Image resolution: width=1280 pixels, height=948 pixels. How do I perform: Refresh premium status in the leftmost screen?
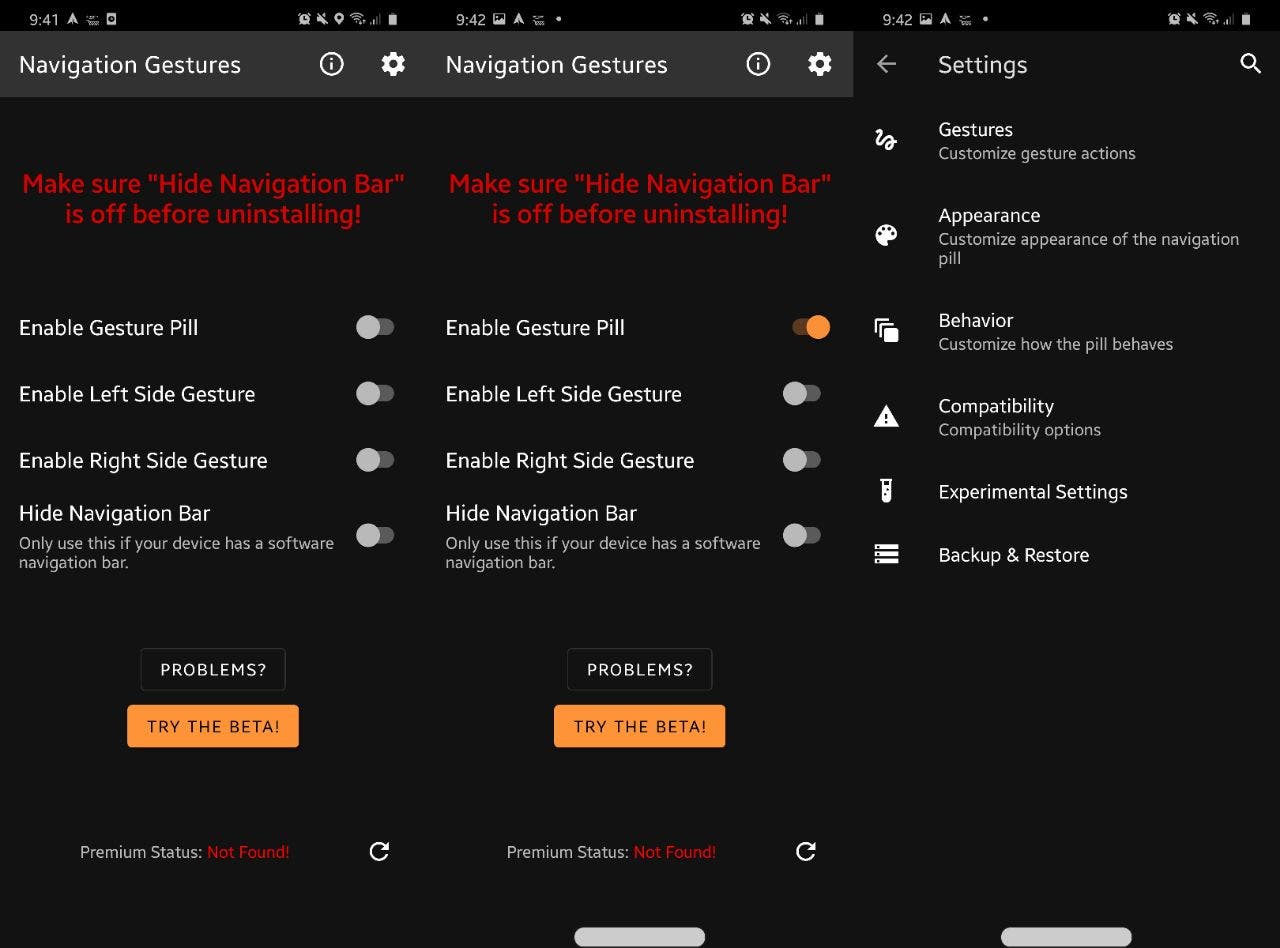coord(379,851)
